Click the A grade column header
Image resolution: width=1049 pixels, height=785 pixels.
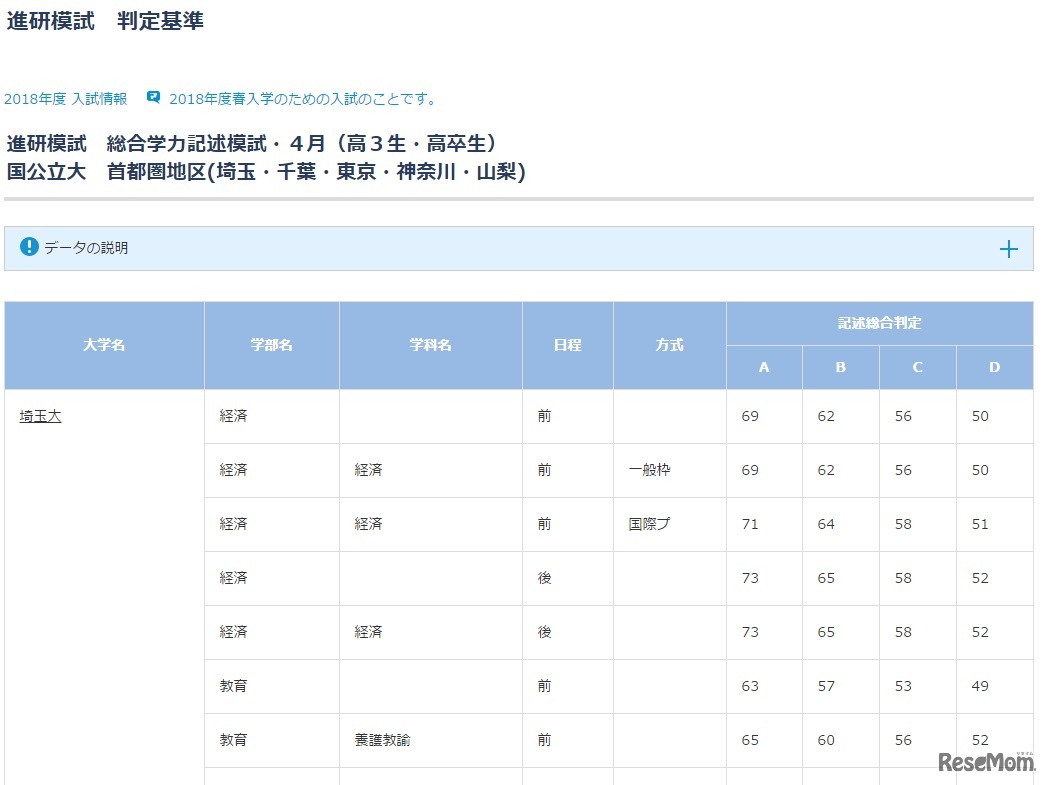[x=764, y=367]
